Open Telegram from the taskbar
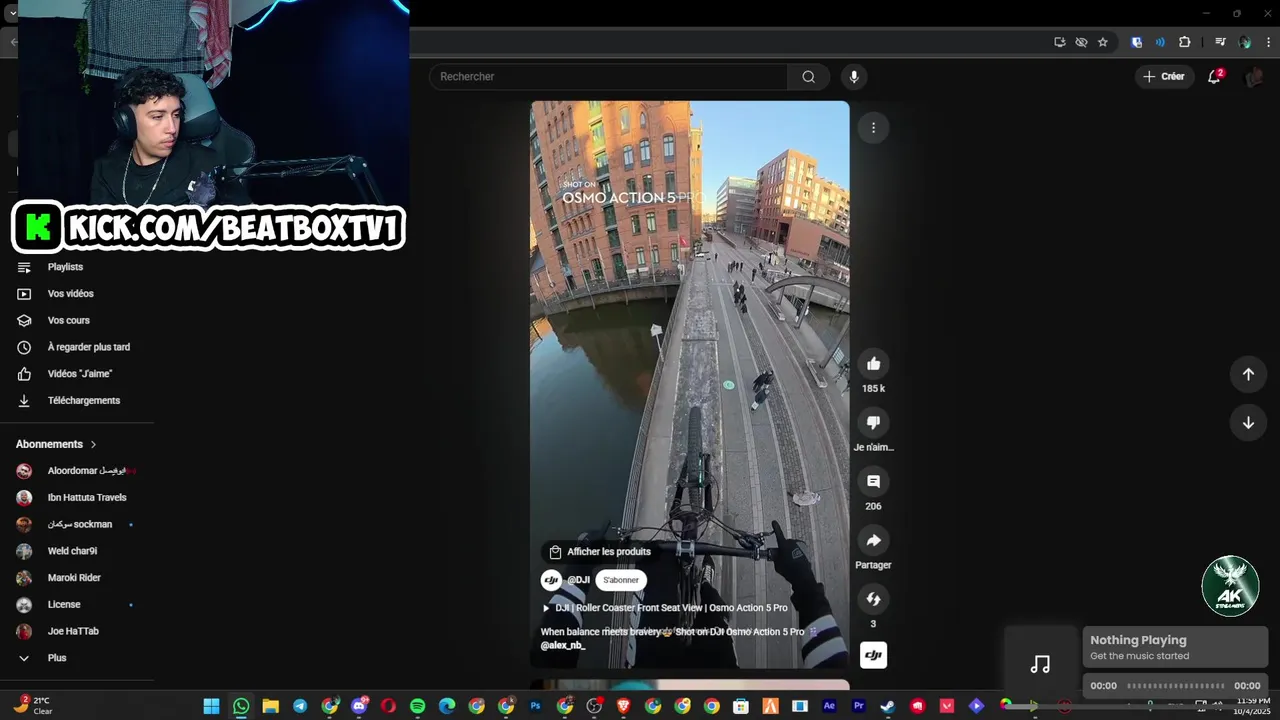Image resolution: width=1280 pixels, height=720 pixels. [300, 706]
